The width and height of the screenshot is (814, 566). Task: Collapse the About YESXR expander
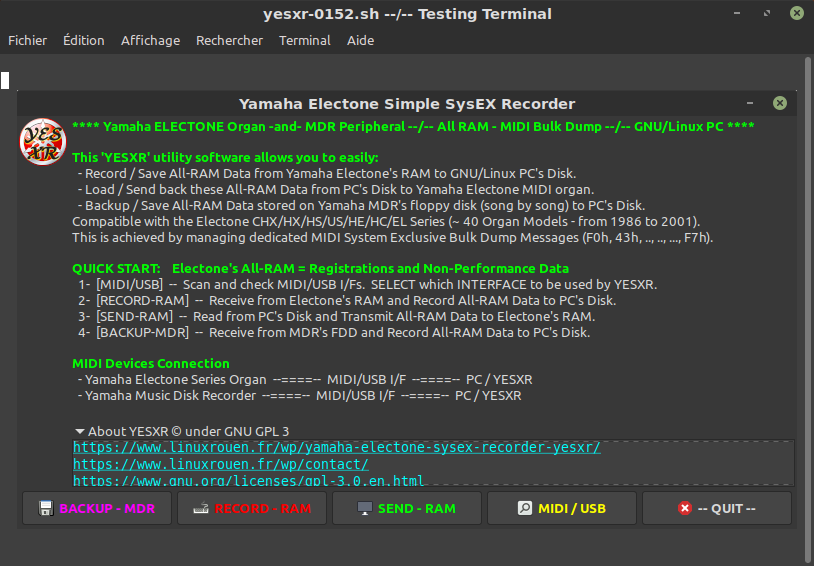79,432
